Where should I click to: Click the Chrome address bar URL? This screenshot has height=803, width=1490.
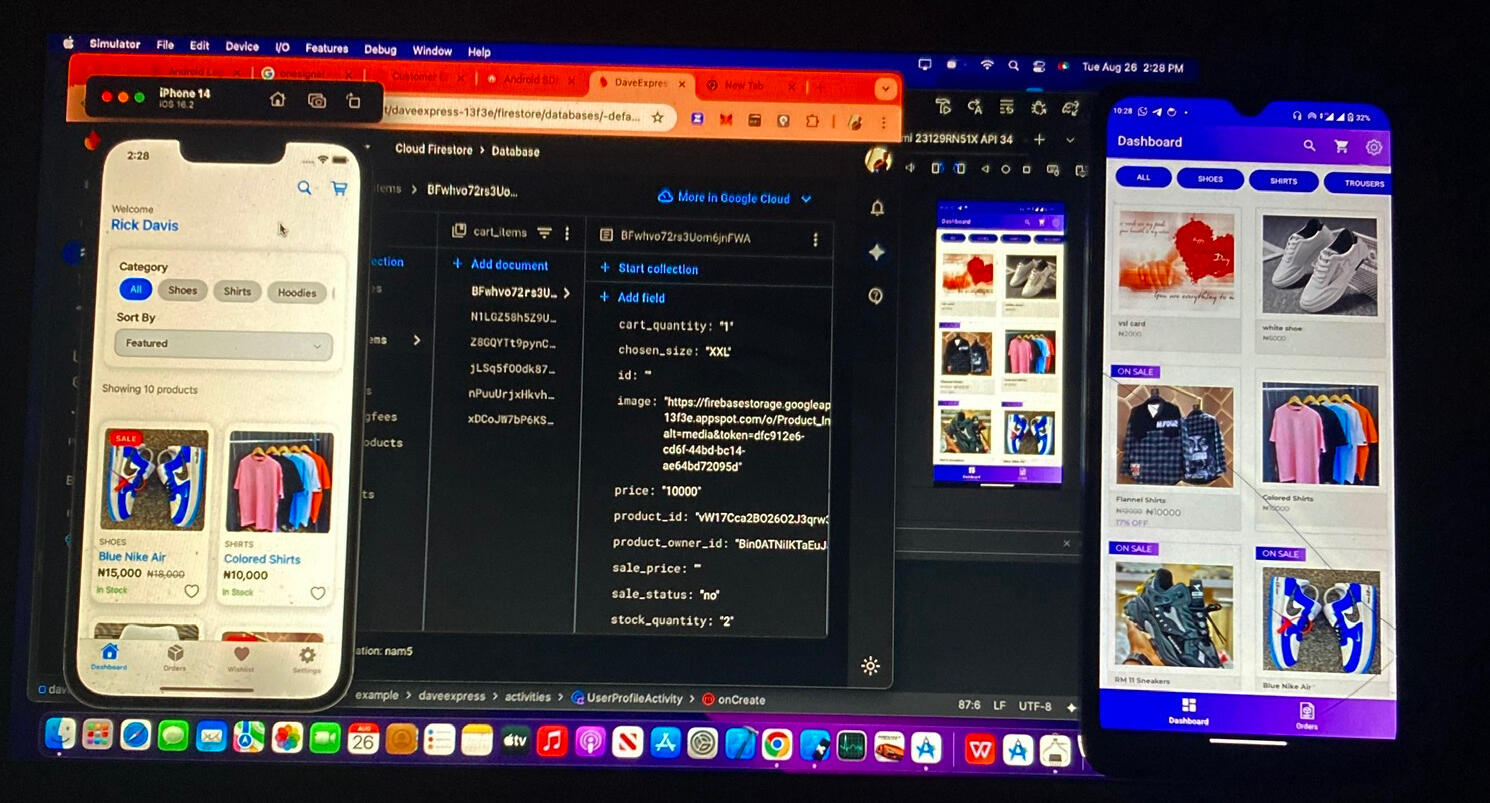pos(512,114)
